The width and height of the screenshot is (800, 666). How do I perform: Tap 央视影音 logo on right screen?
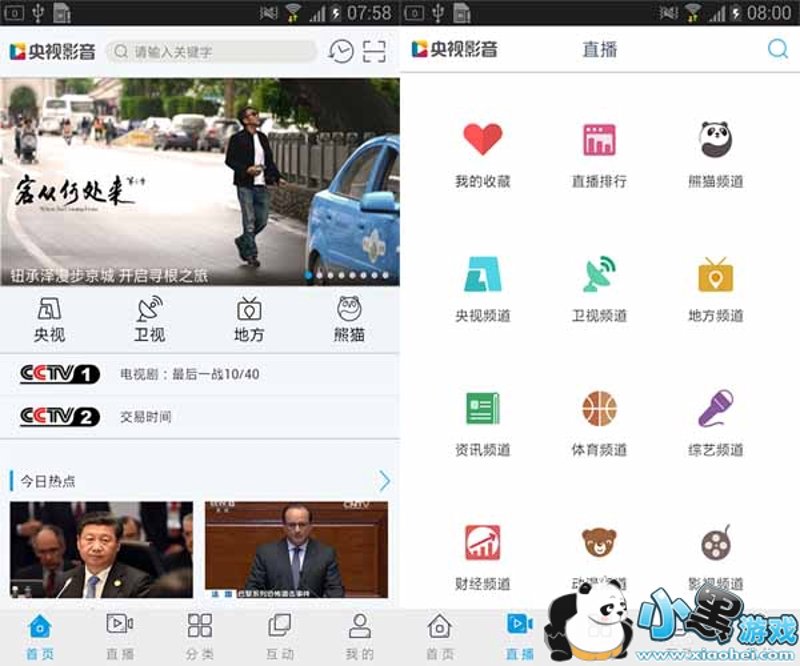(454, 49)
